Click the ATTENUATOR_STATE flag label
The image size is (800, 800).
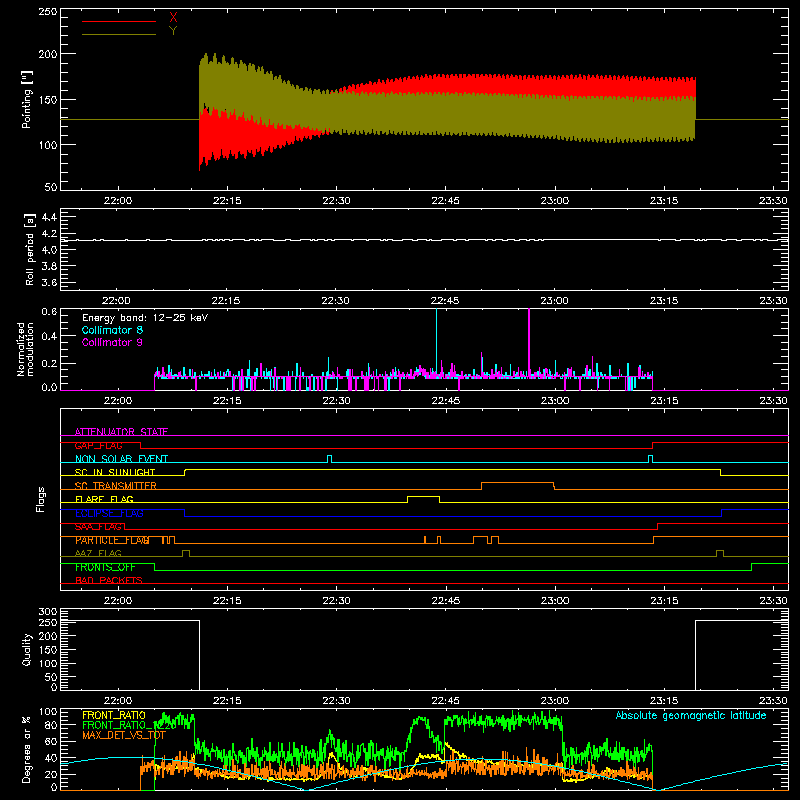click(x=121, y=432)
